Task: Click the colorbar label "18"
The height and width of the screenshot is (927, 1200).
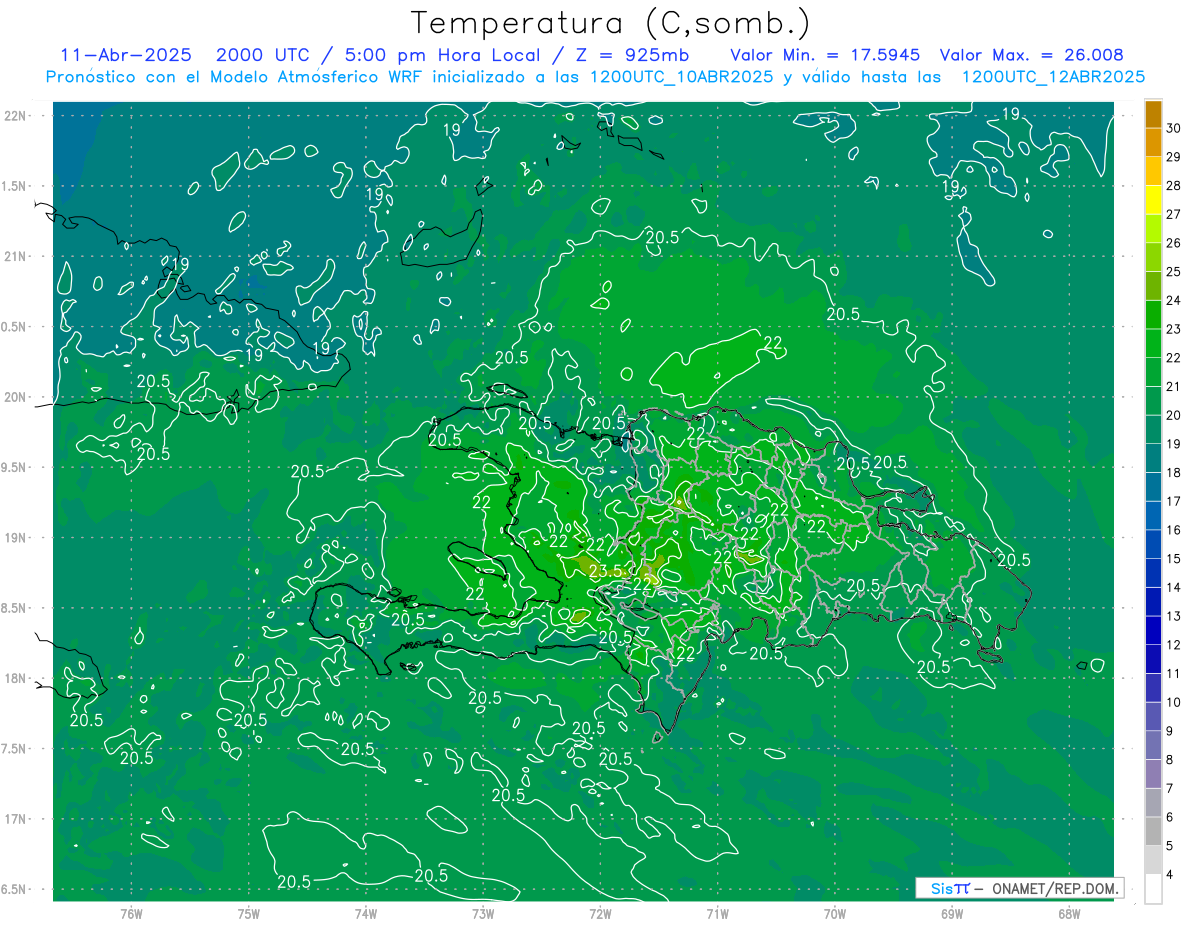Action: (x=1174, y=472)
